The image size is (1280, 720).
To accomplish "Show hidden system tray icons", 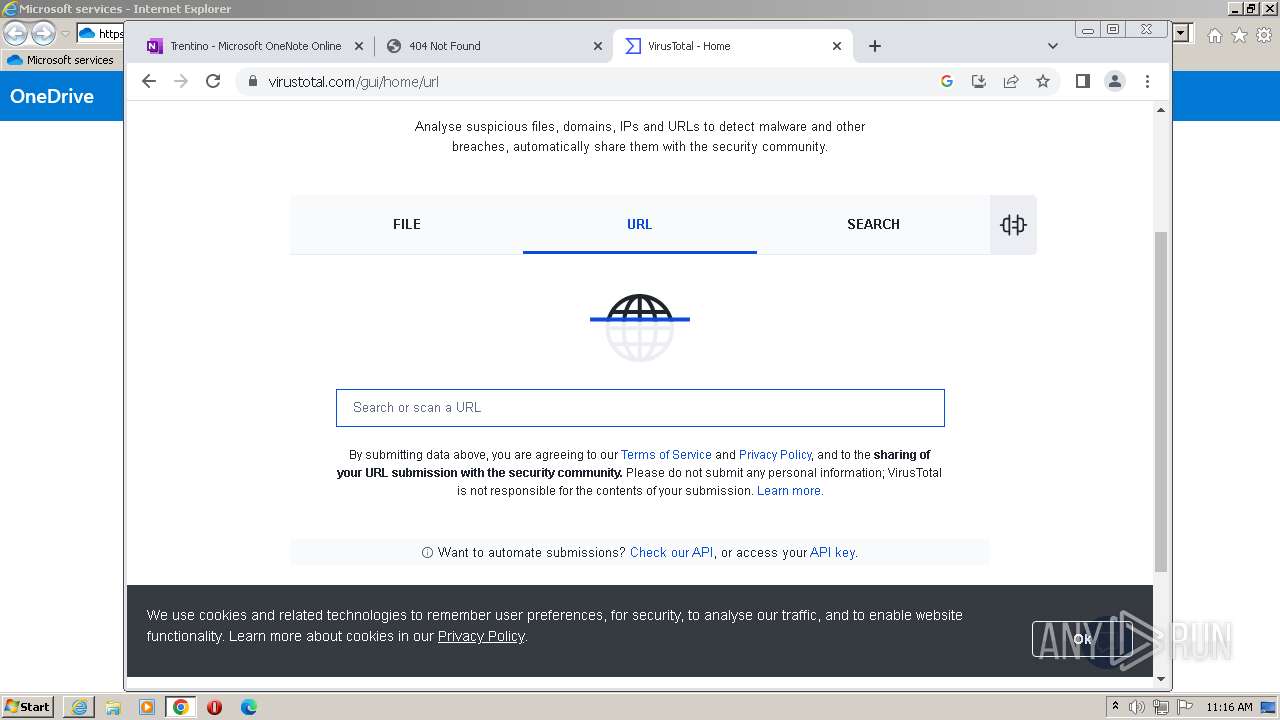I will (x=1115, y=707).
